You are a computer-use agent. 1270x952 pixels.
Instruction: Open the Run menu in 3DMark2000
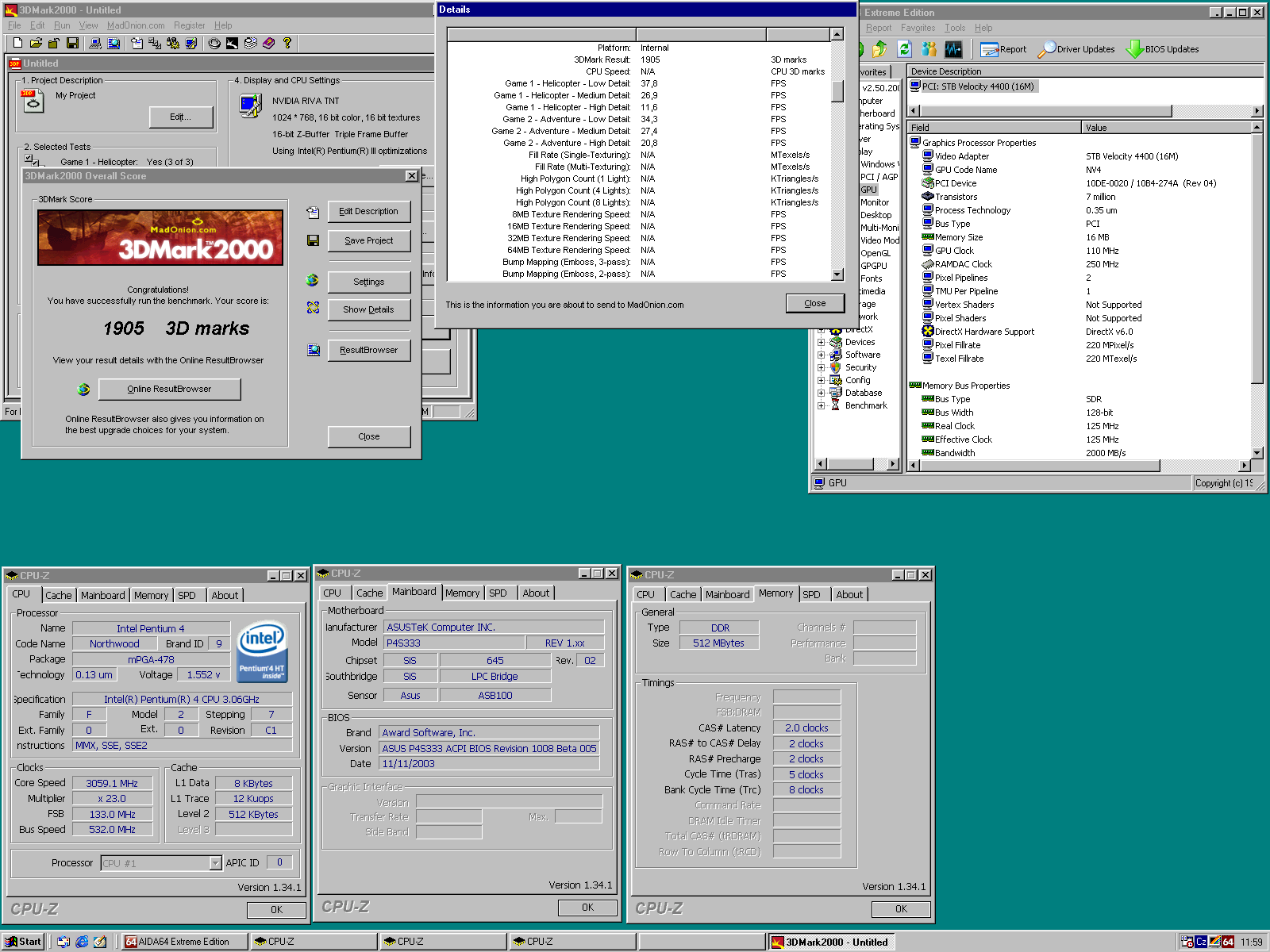pos(62,25)
